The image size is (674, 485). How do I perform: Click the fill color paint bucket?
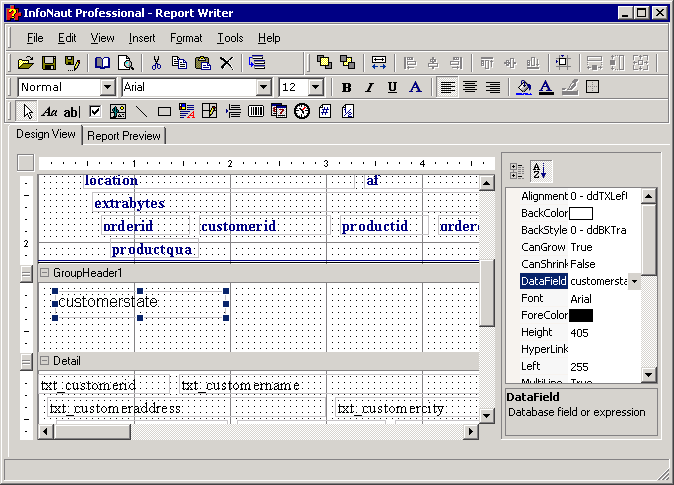(524, 87)
